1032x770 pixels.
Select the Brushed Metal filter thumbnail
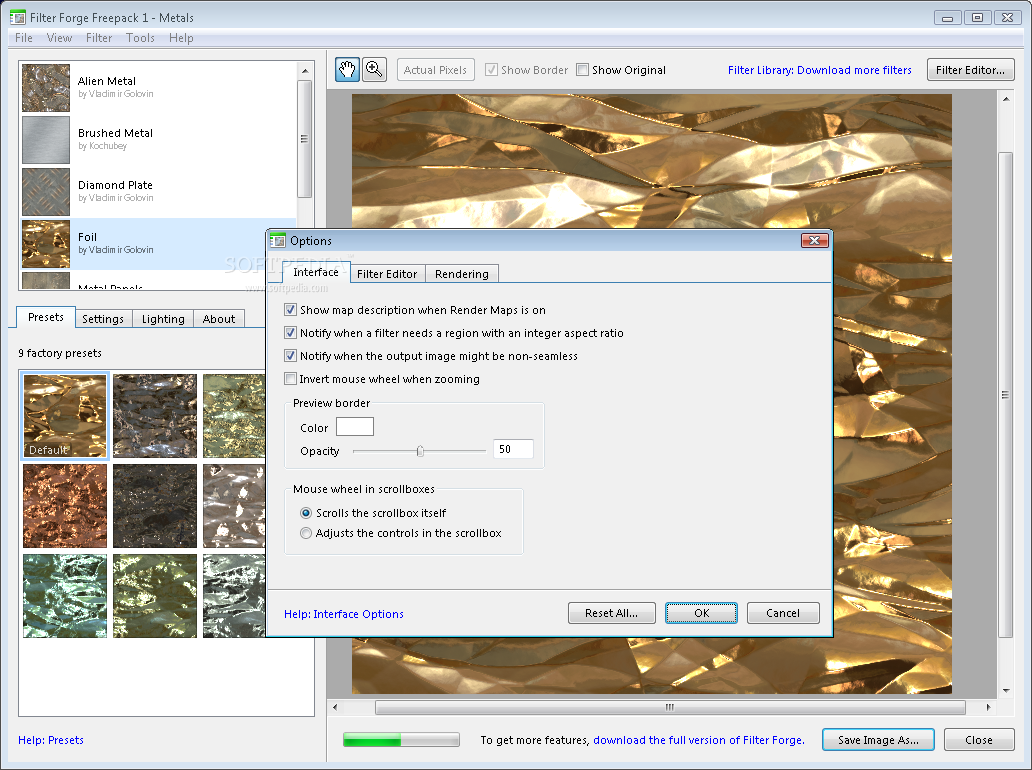pyautogui.click(x=46, y=140)
